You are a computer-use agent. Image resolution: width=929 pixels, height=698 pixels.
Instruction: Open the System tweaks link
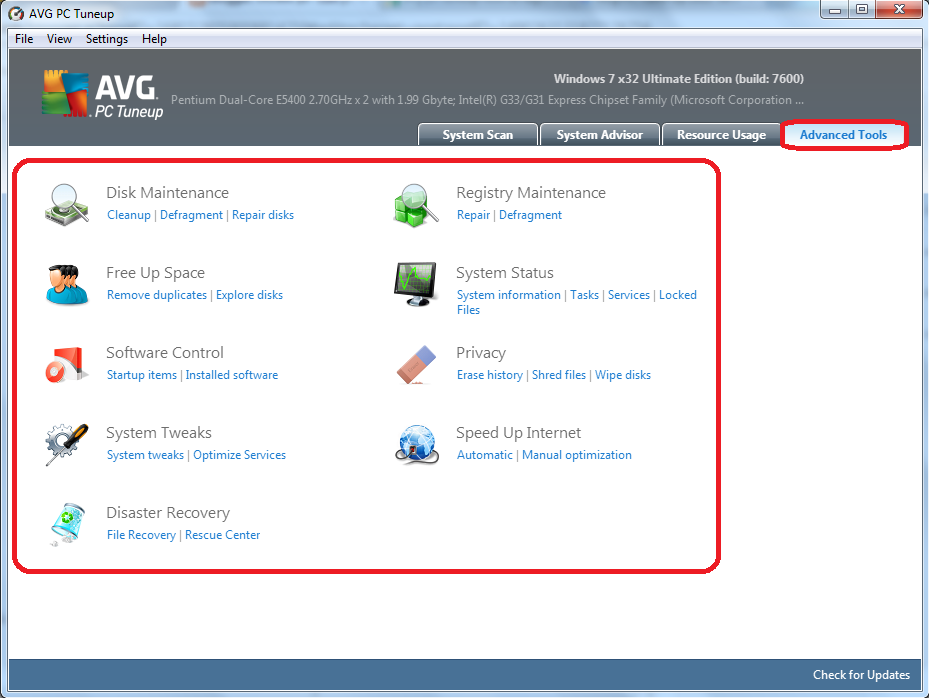click(x=145, y=455)
